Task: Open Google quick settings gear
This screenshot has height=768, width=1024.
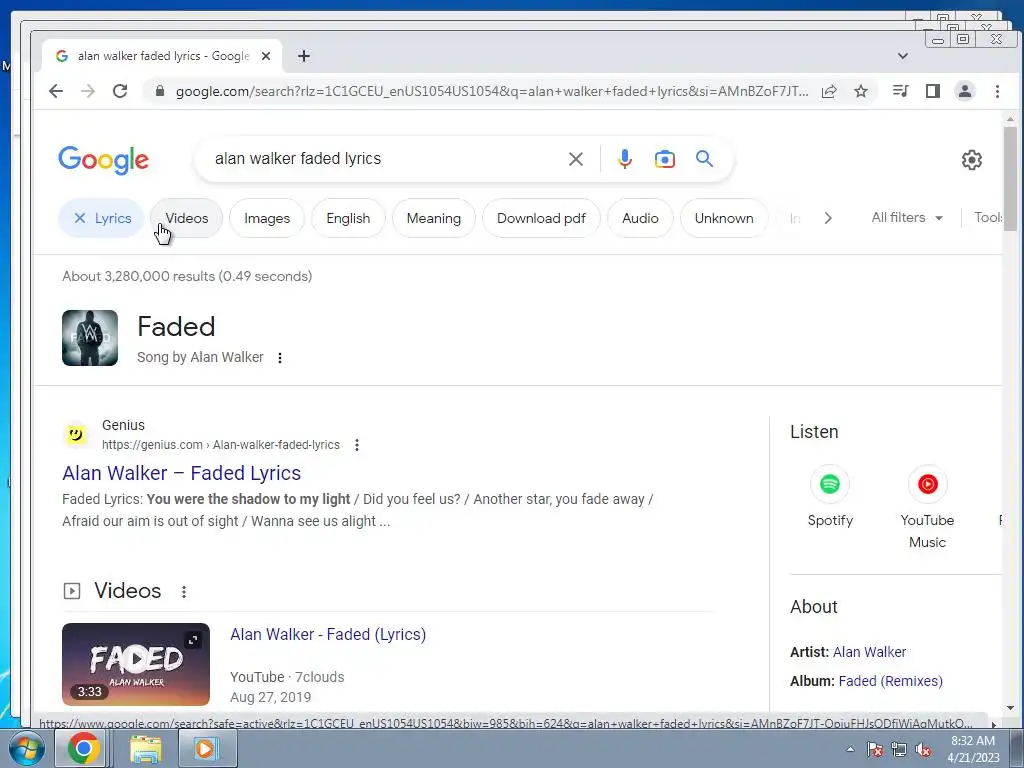Action: click(972, 160)
